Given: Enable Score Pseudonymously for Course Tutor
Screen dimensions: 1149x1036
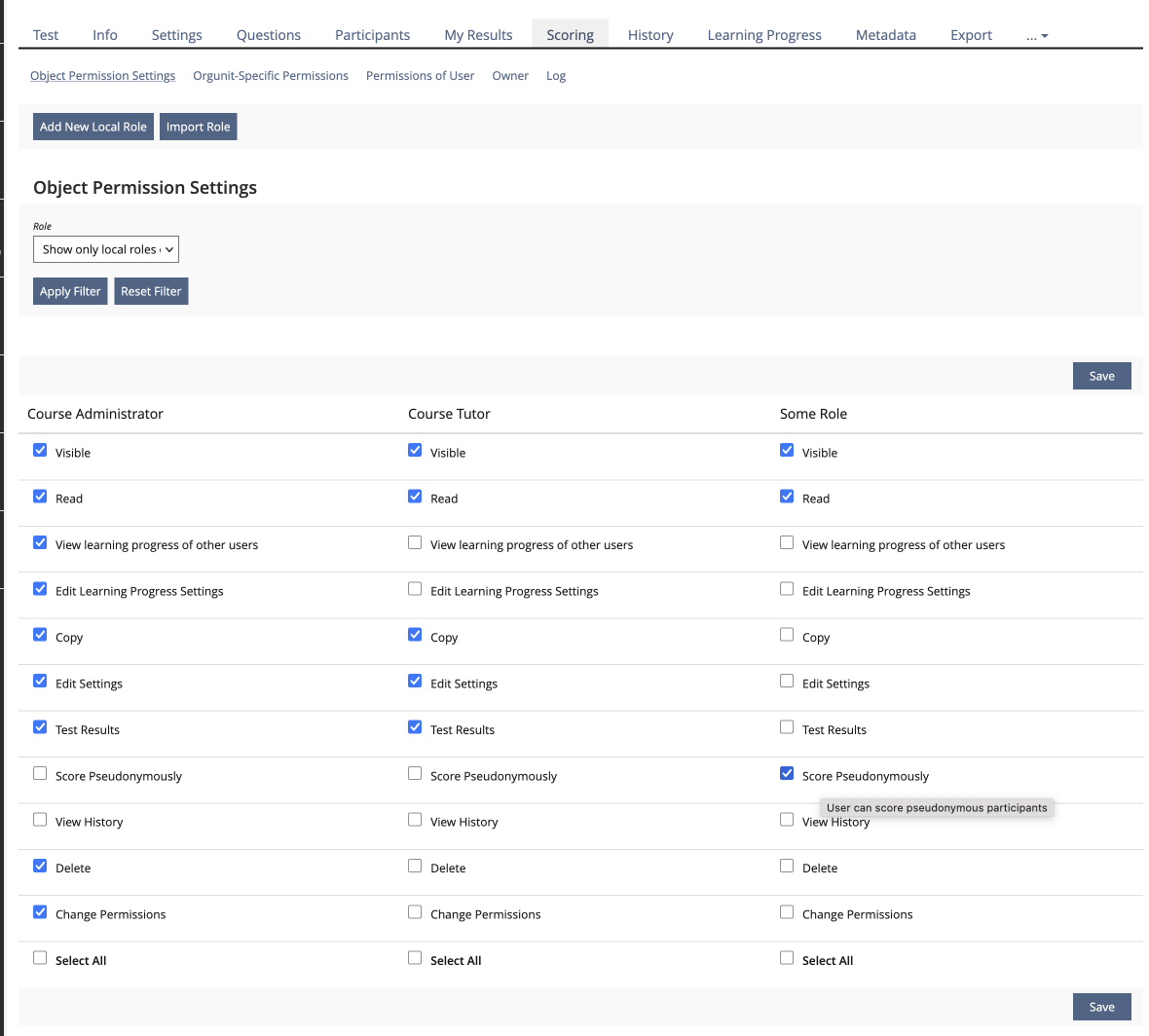Looking at the screenshot, I should 414,772.
